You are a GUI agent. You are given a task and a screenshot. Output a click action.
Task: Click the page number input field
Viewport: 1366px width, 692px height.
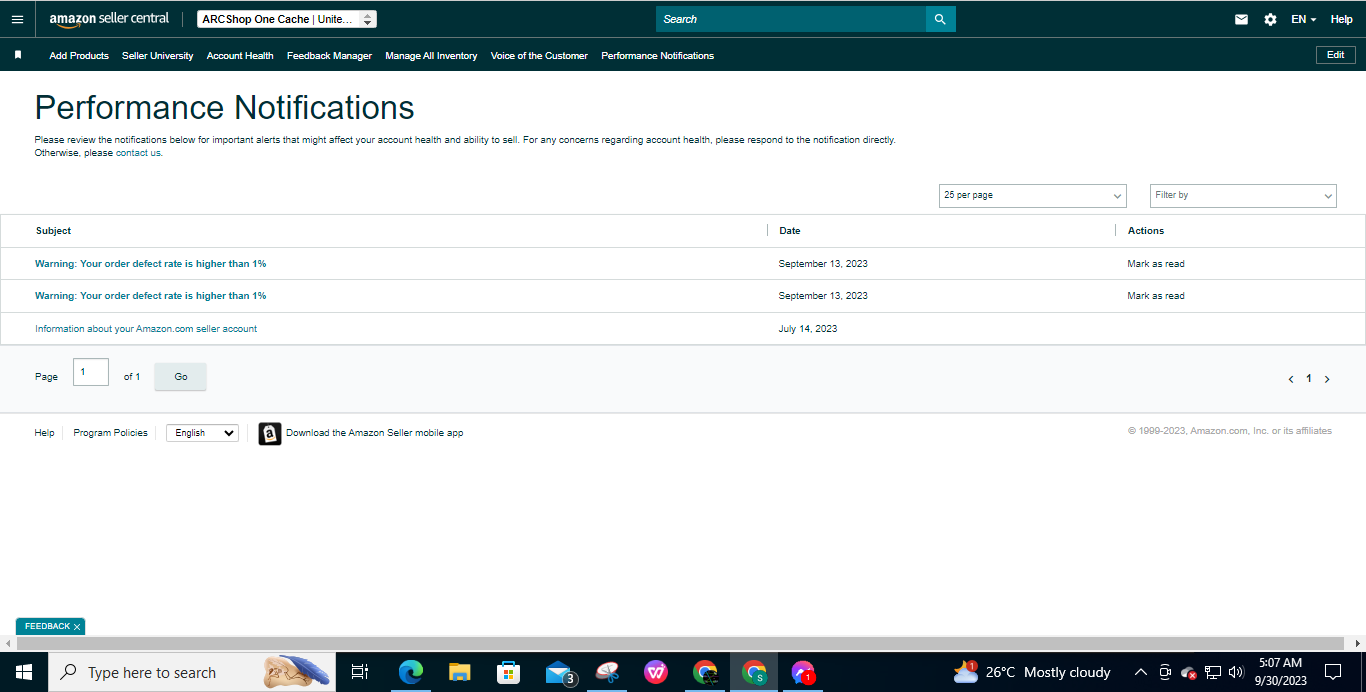(91, 372)
